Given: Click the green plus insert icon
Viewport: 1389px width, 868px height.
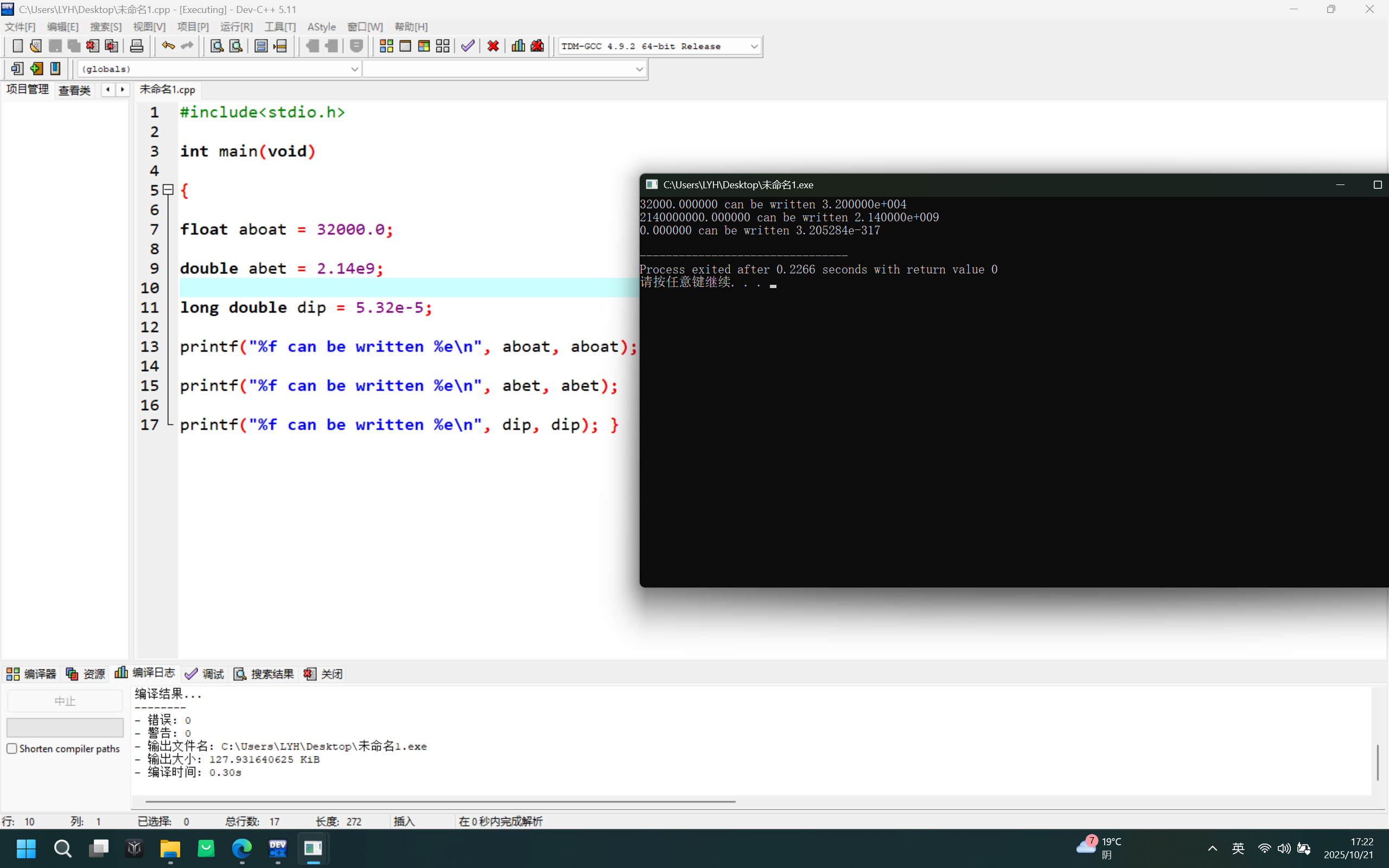Looking at the screenshot, I should [x=36, y=69].
